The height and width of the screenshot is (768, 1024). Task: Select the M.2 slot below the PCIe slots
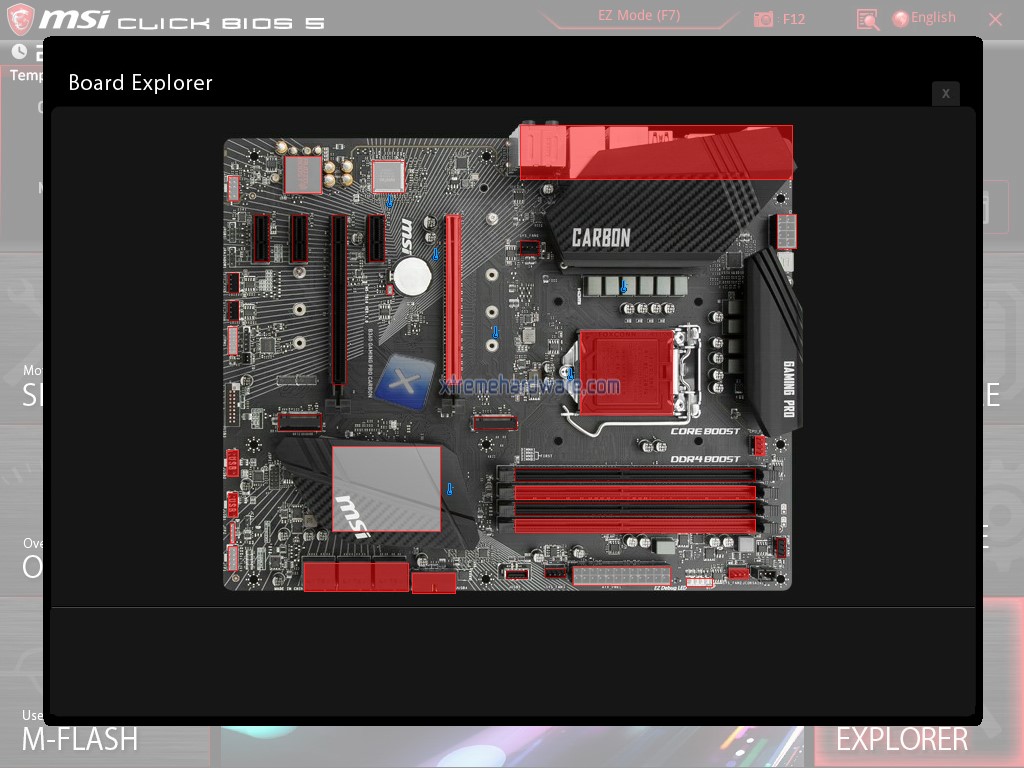tap(300, 422)
